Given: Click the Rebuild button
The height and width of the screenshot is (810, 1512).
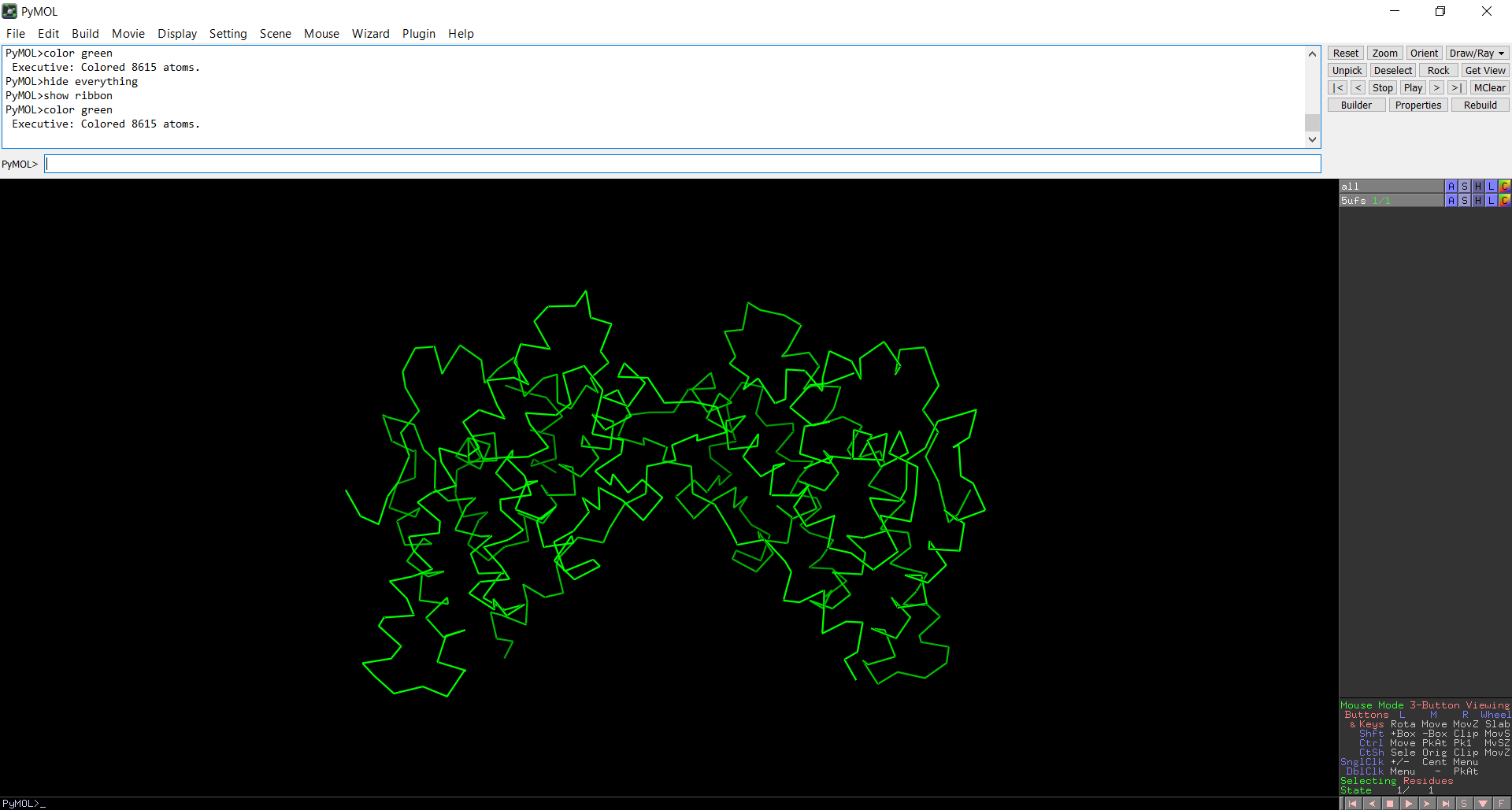Looking at the screenshot, I should (x=1480, y=105).
